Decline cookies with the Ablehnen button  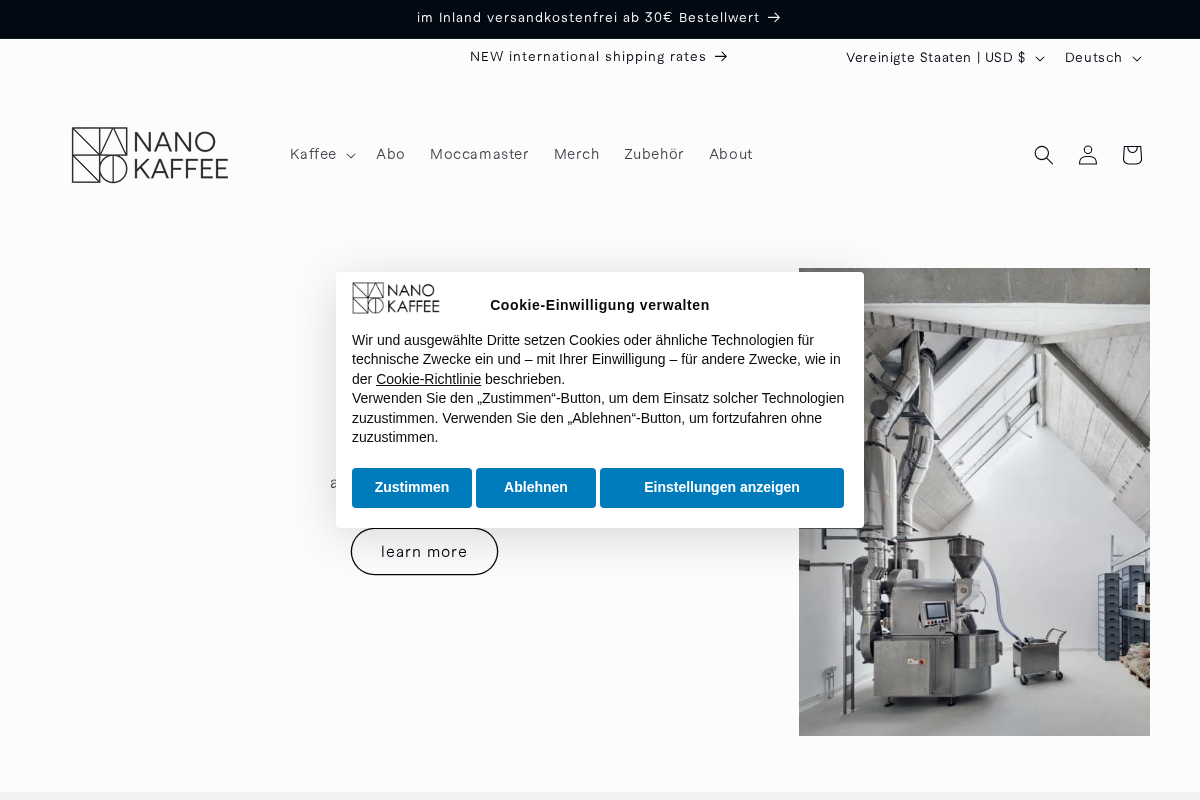click(x=536, y=488)
